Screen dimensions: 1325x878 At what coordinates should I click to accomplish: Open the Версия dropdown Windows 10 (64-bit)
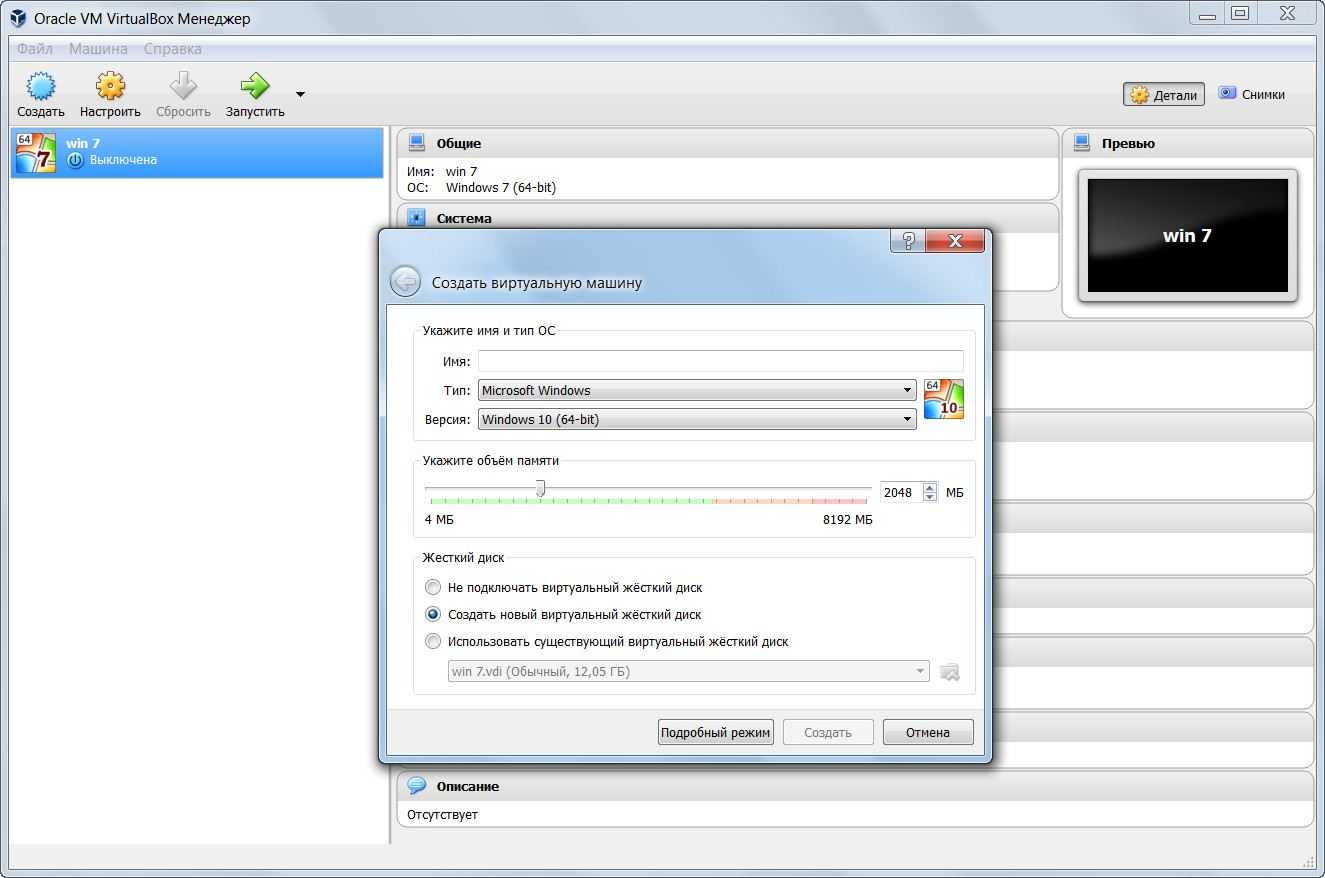(697, 419)
